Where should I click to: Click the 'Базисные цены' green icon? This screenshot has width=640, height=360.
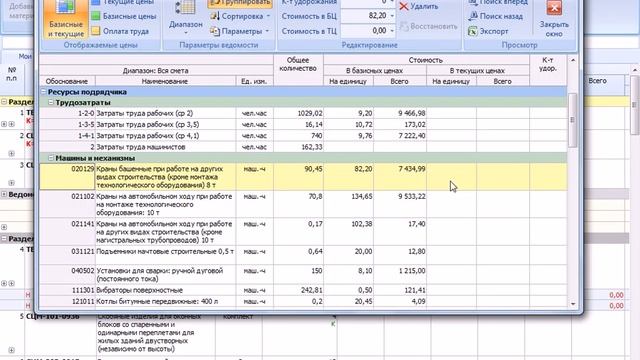96,16
